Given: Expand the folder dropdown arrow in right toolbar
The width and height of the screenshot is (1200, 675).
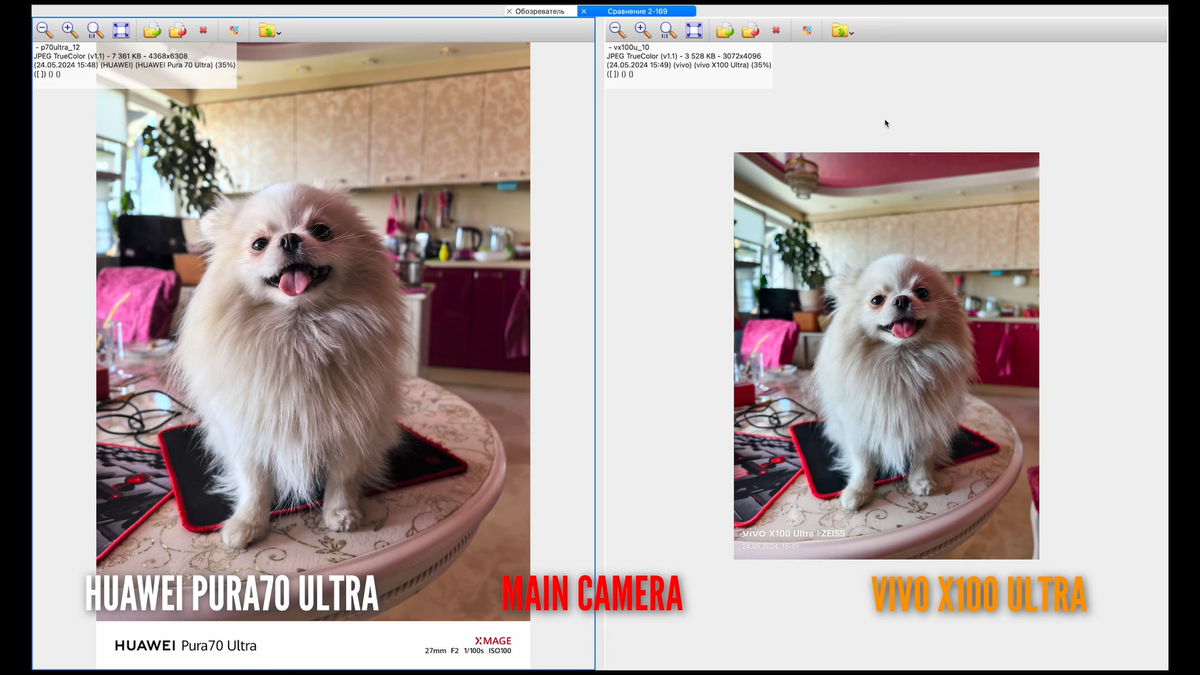Looking at the screenshot, I should 851,33.
